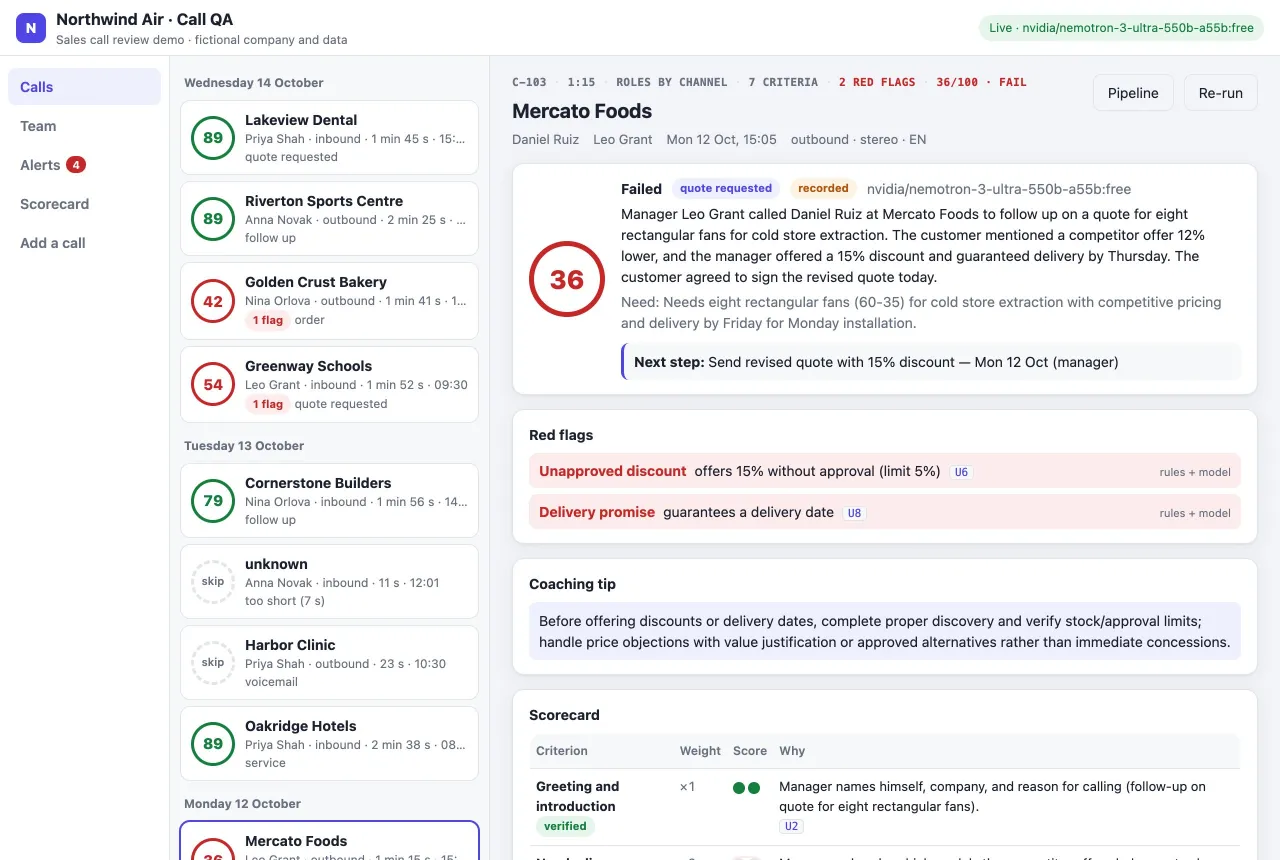Click the recorded tag in summary
Viewport: 1280px width, 860px height.
[x=824, y=188]
